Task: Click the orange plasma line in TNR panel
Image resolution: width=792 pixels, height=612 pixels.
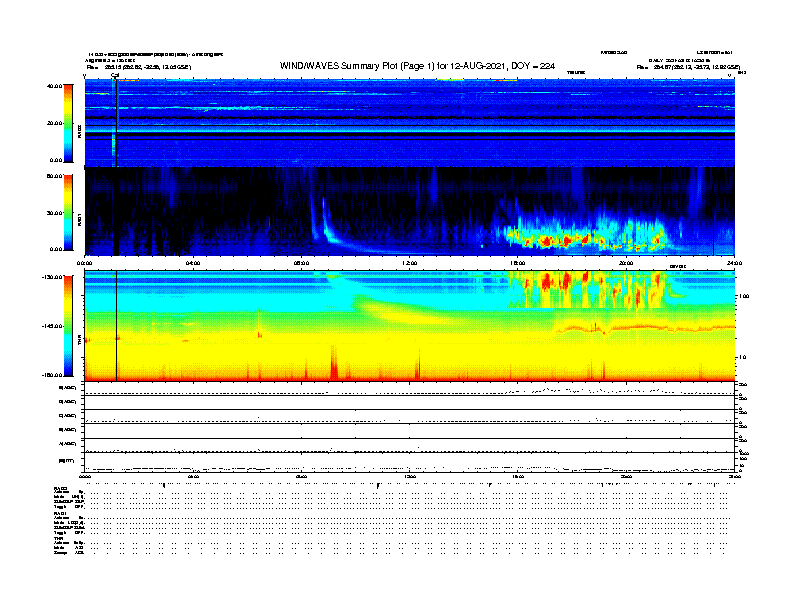Action: click(x=647, y=327)
